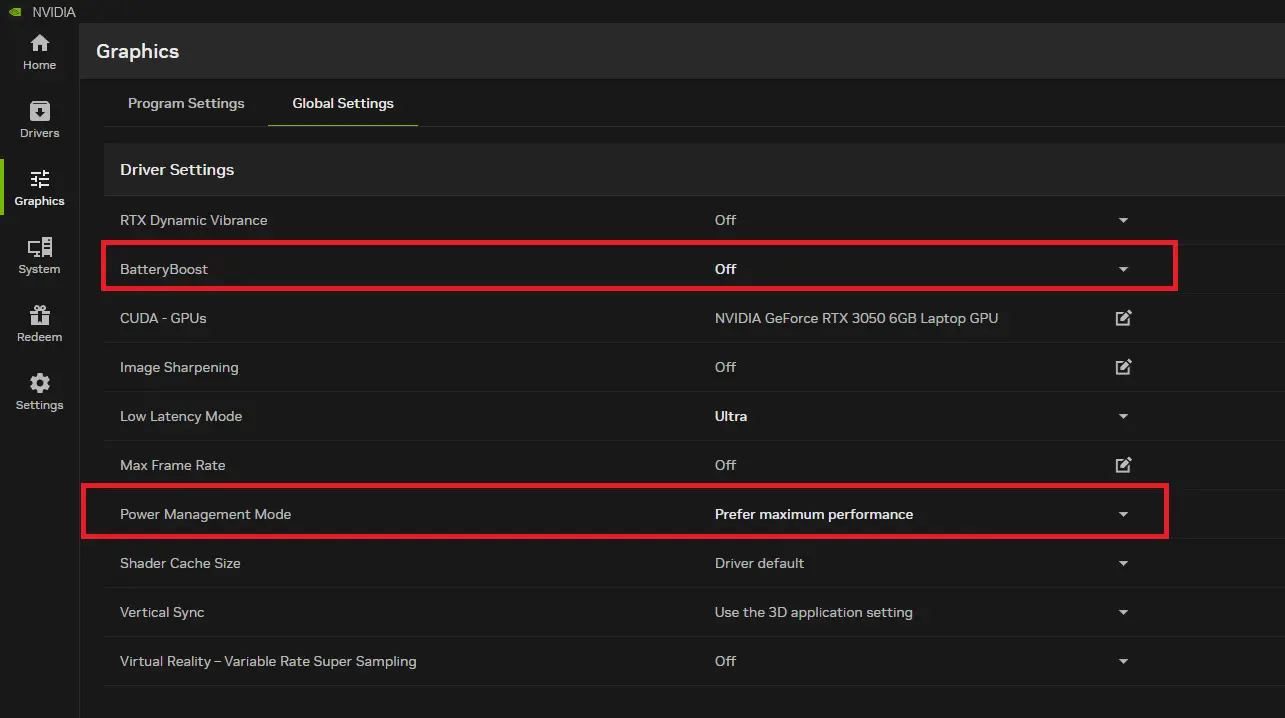Click the CUDA - GPUs label
The image size is (1285, 718).
coord(163,318)
